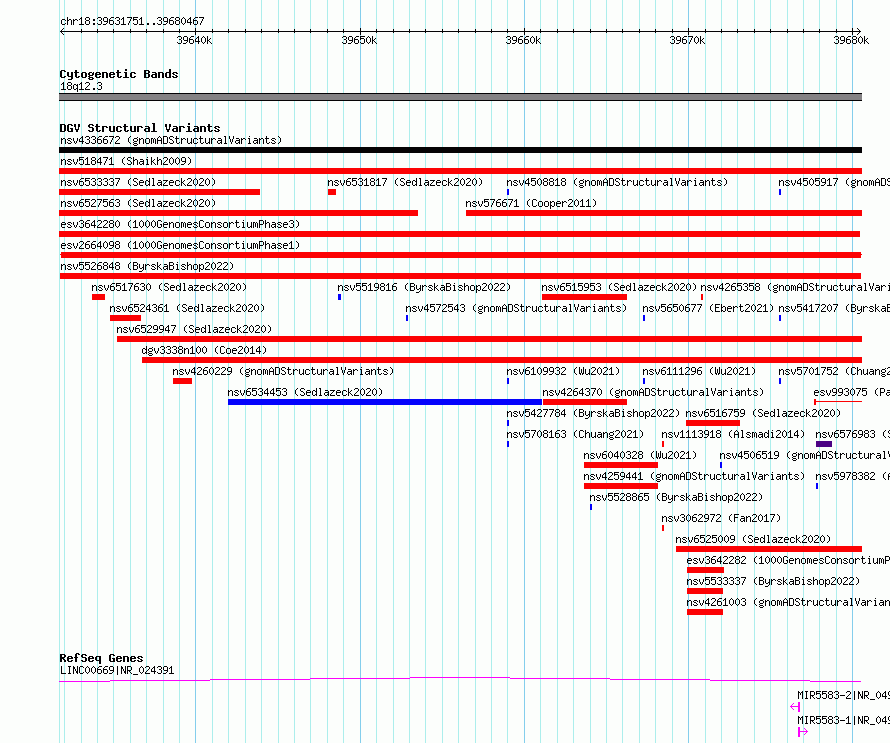Open nsv4508818 gnomADStructuralVariants entry
Image resolution: width=890 pixels, height=743 pixels.
[x=617, y=182]
